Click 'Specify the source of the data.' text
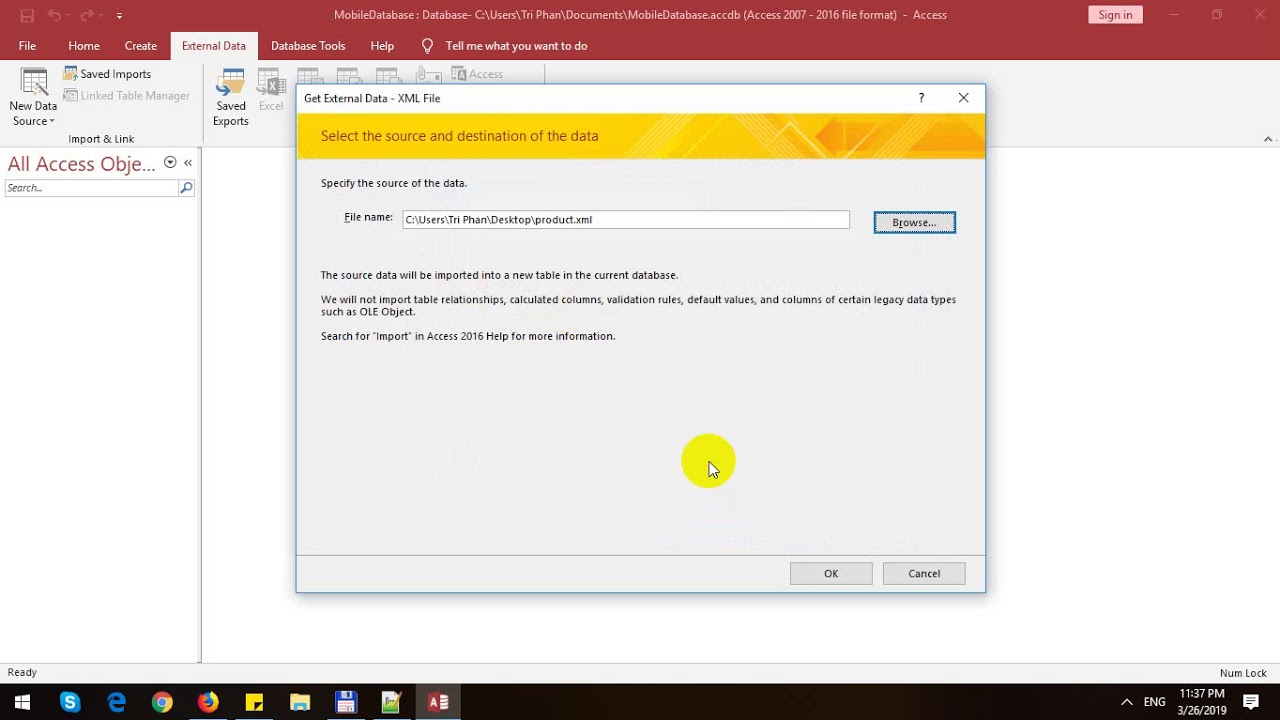 (394, 183)
